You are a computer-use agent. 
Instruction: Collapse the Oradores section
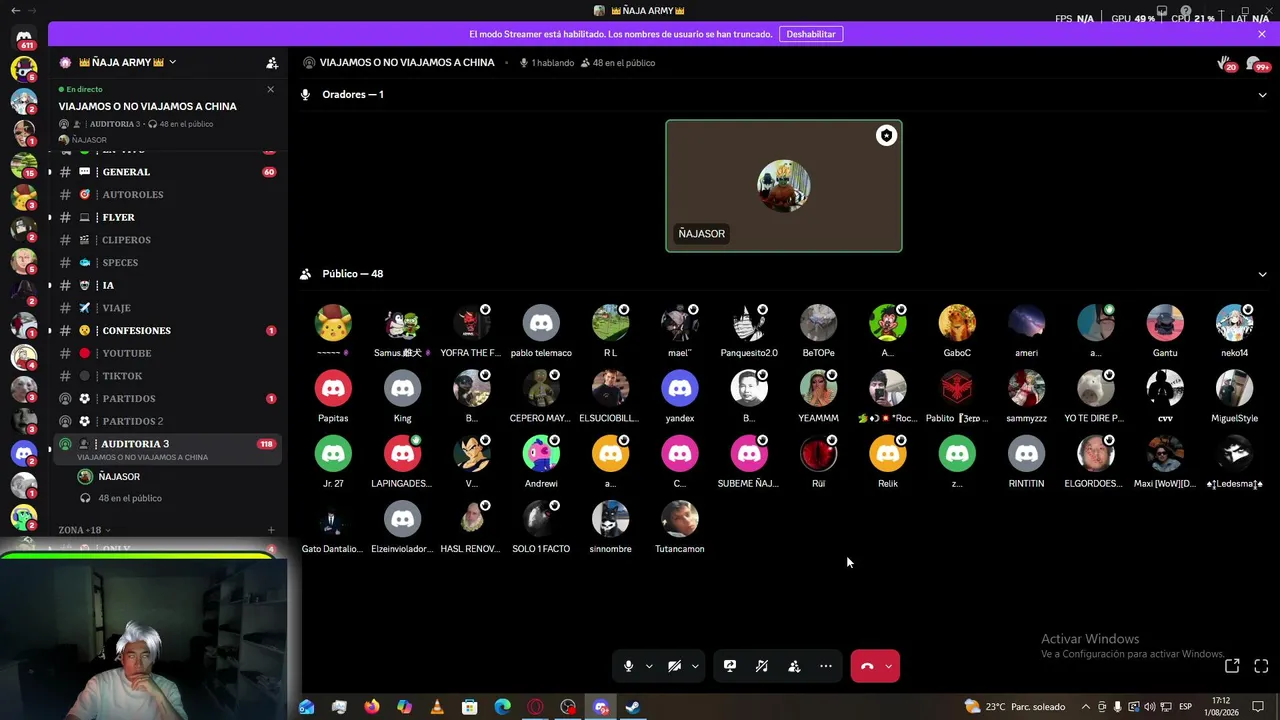(1262, 95)
